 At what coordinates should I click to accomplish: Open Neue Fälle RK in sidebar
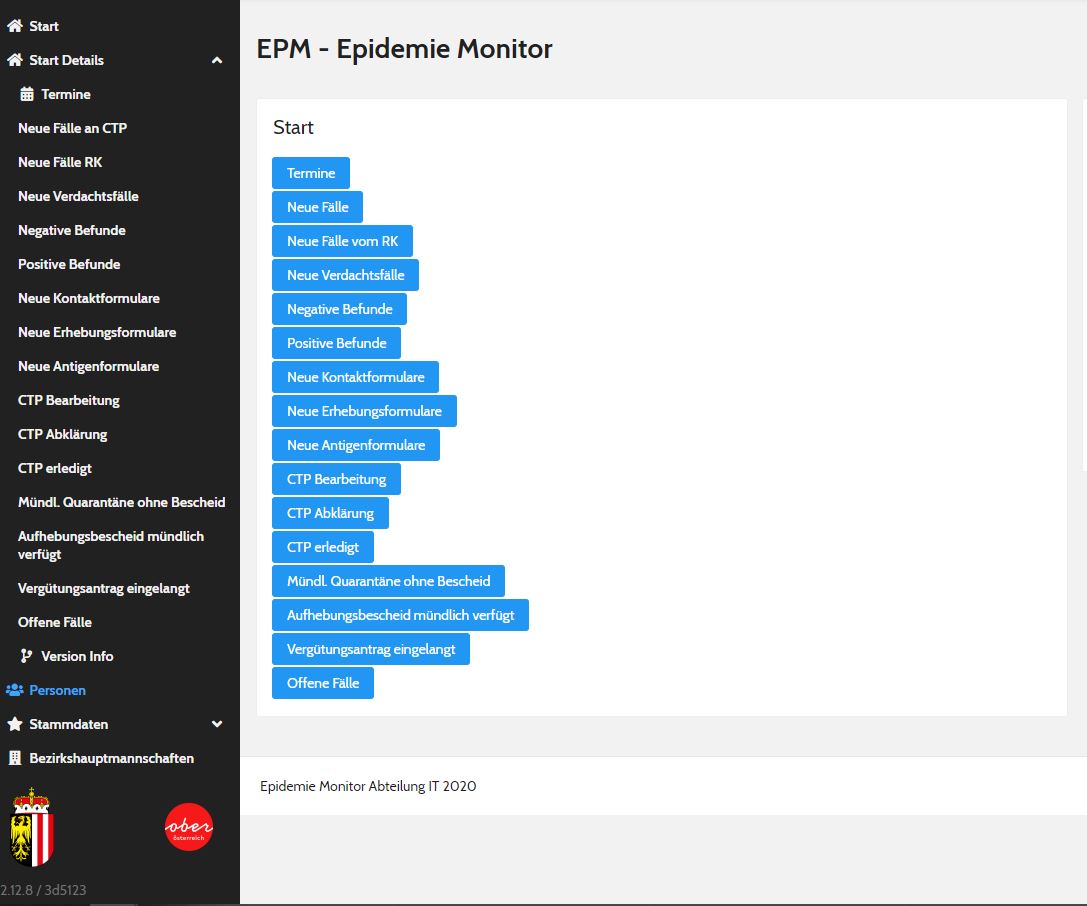click(60, 162)
